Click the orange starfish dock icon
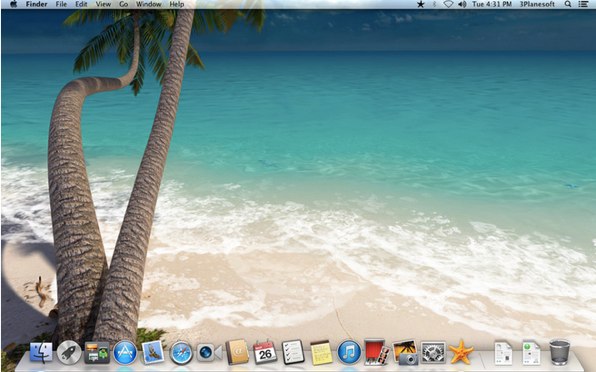 (x=461, y=353)
